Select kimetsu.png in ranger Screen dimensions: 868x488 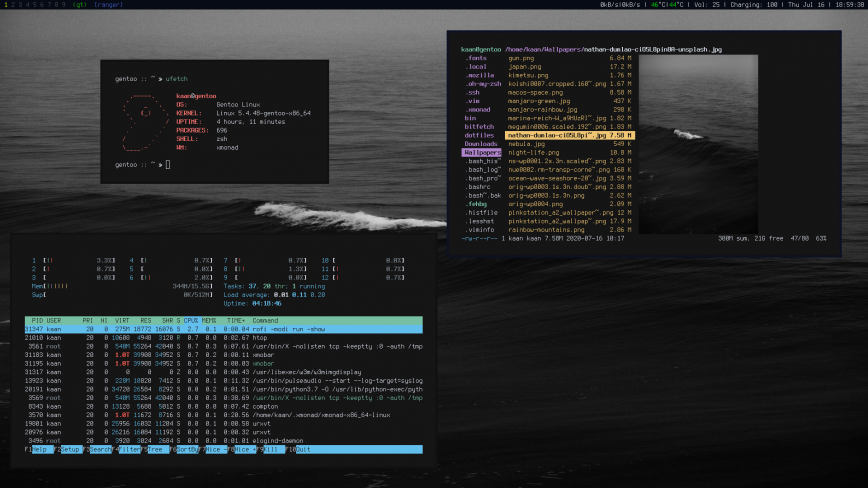(570, 75)
